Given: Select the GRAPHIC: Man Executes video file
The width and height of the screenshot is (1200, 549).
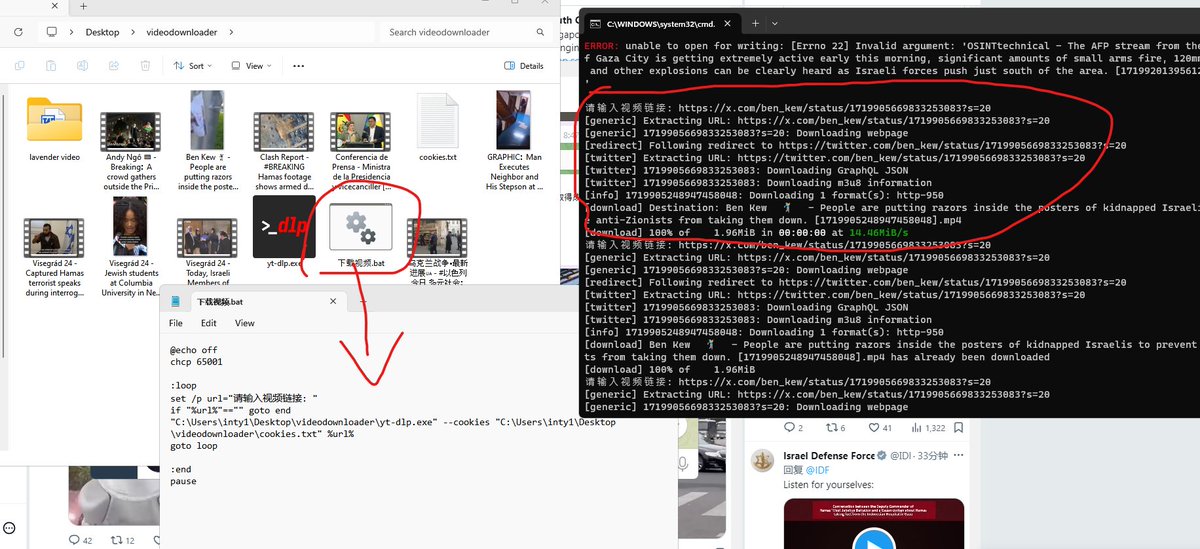Looking at the screenshot, I should (513, 121).
